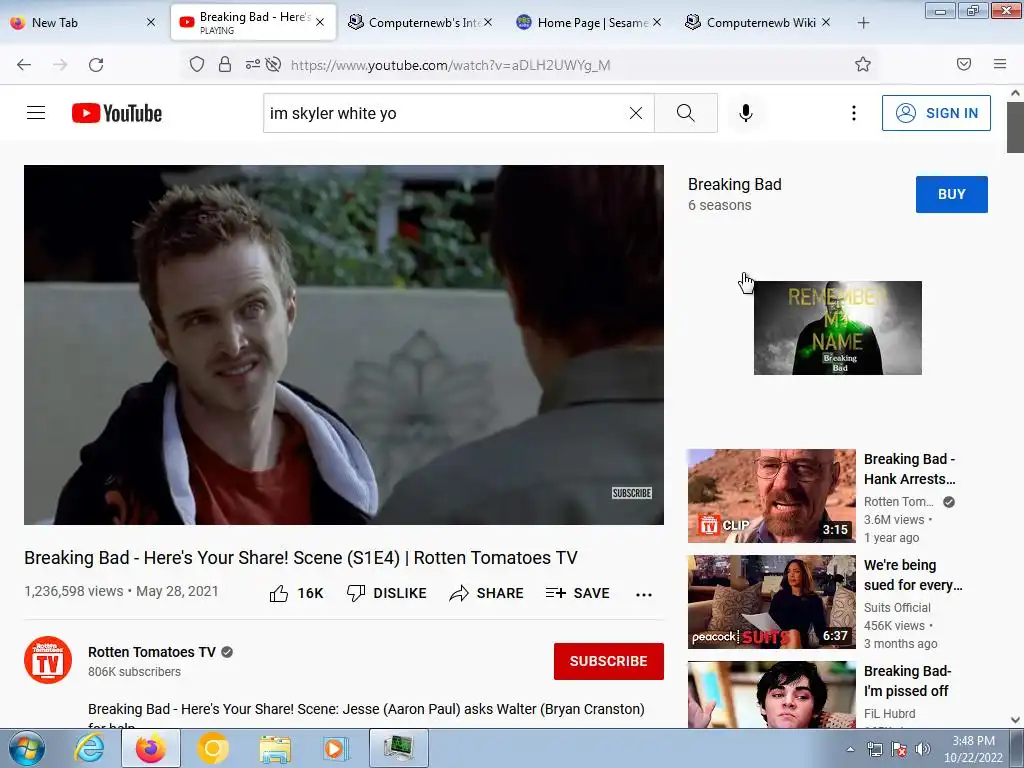Open 'We're being sued for every' title
1024x768 pixels.
913,575
